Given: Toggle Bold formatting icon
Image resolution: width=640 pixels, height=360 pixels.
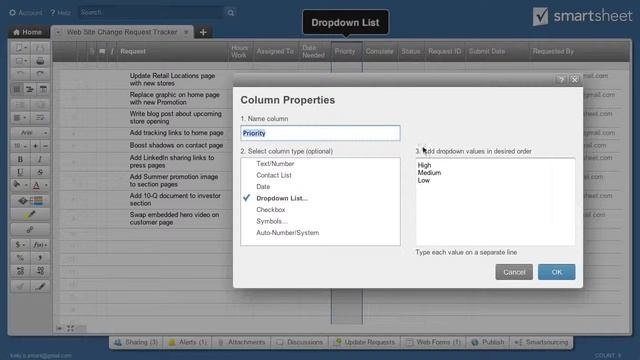Looking at the screenshot, I should click(x=20, y=159).
